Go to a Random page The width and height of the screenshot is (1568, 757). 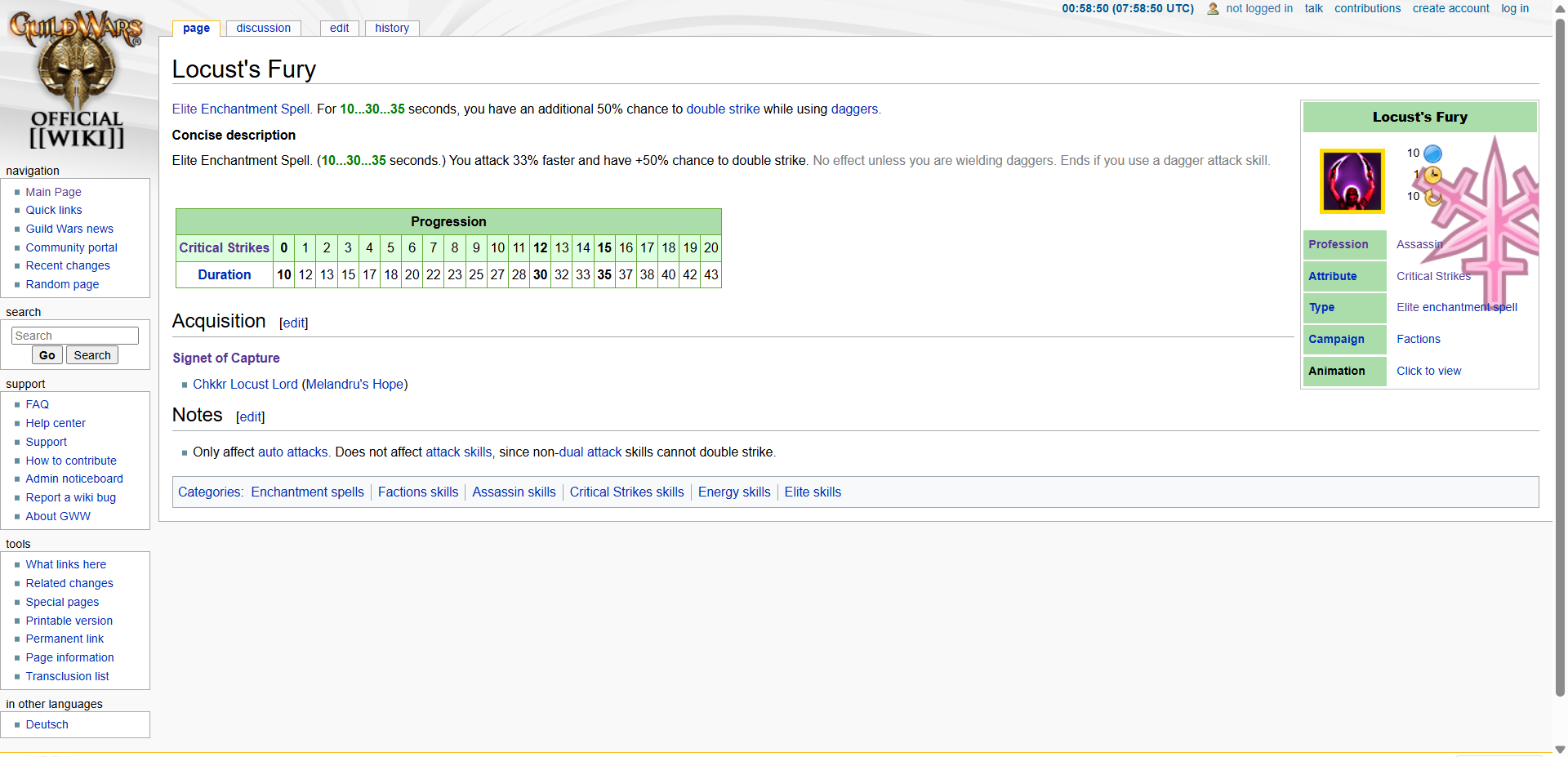[x=62, y=284]
